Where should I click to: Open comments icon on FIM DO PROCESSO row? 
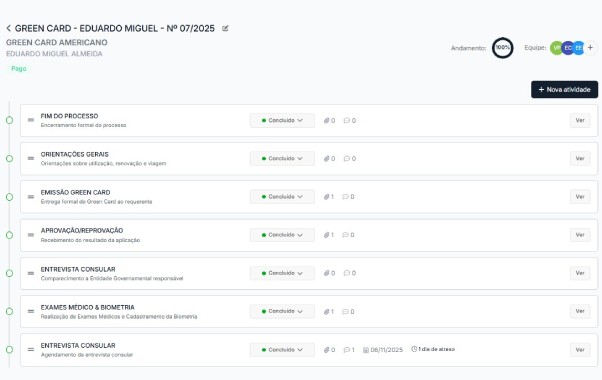tap(346, 121)
